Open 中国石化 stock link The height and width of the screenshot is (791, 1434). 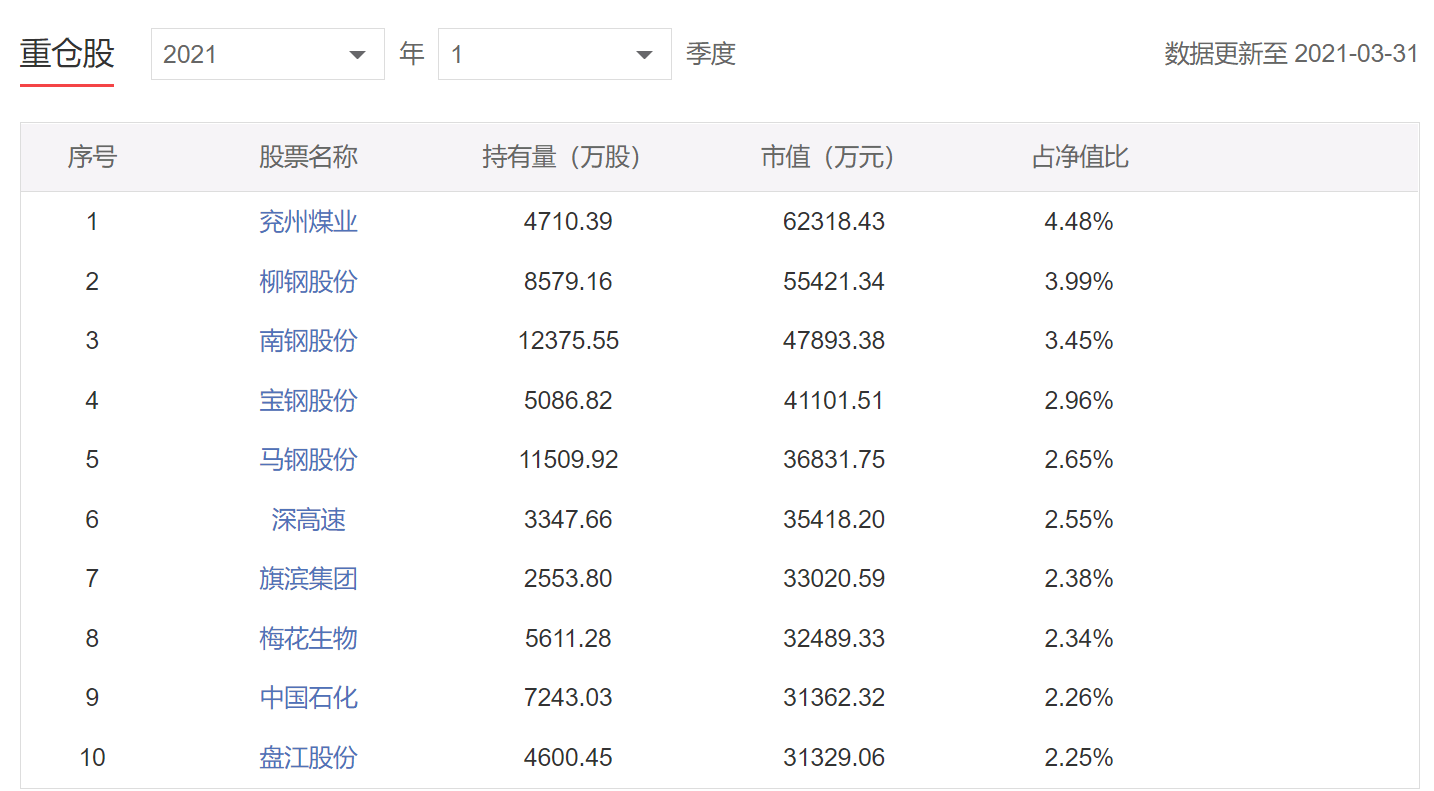[x=308, y=698]
